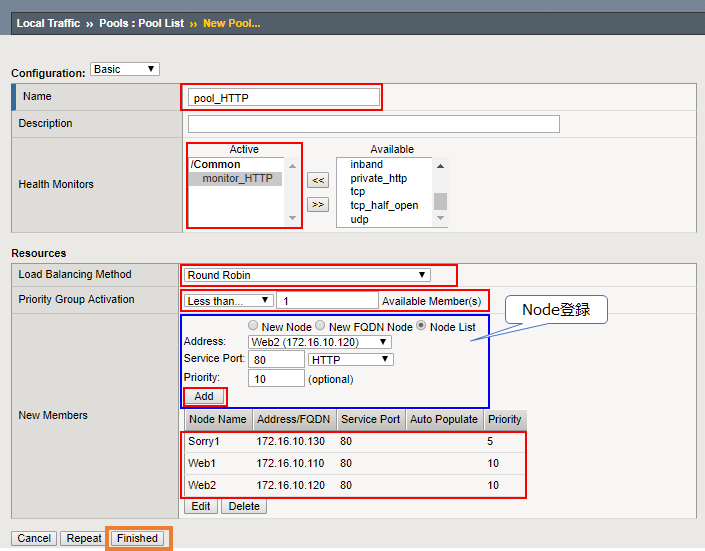This screenshot has width=705, height=551.
Task: Select inband in Available list
Action: [366, 164]
